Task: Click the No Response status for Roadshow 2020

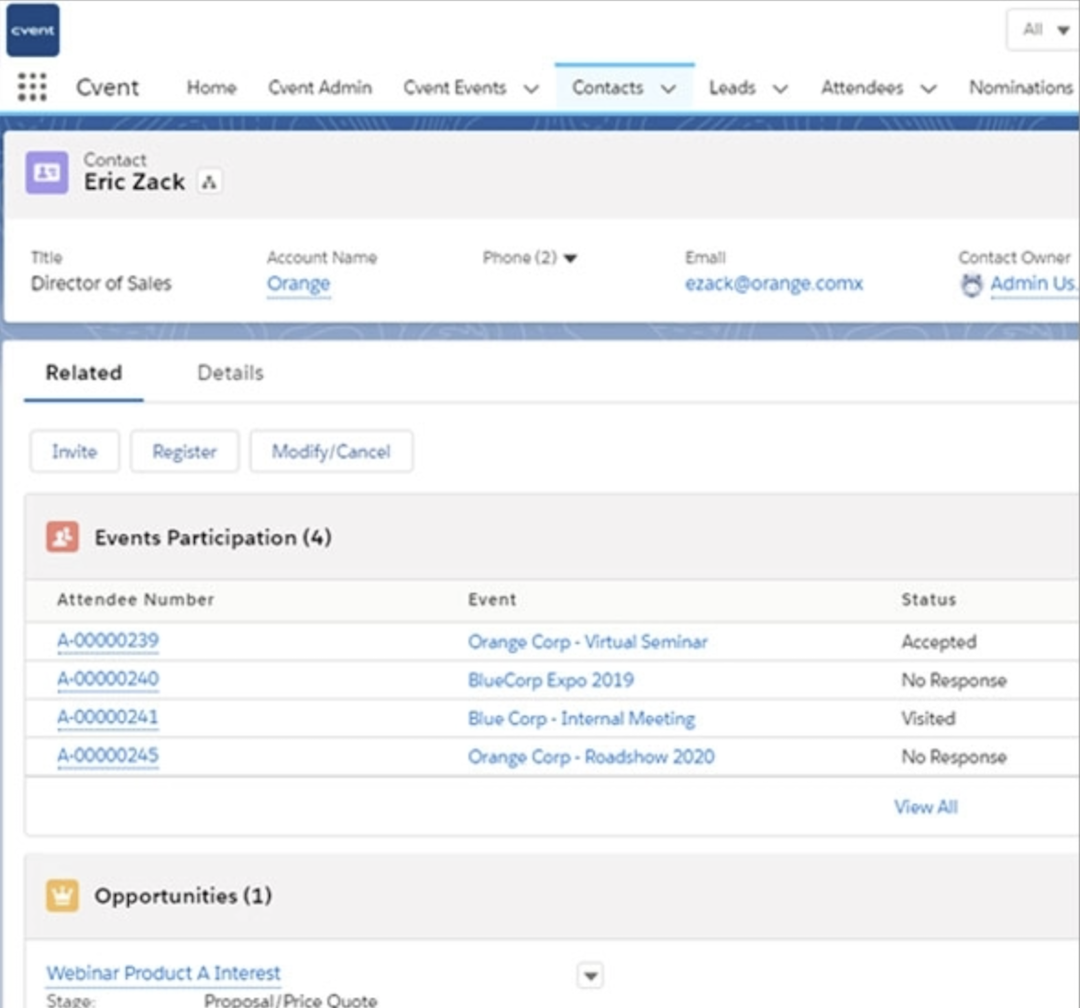Action: coord(954,757)
